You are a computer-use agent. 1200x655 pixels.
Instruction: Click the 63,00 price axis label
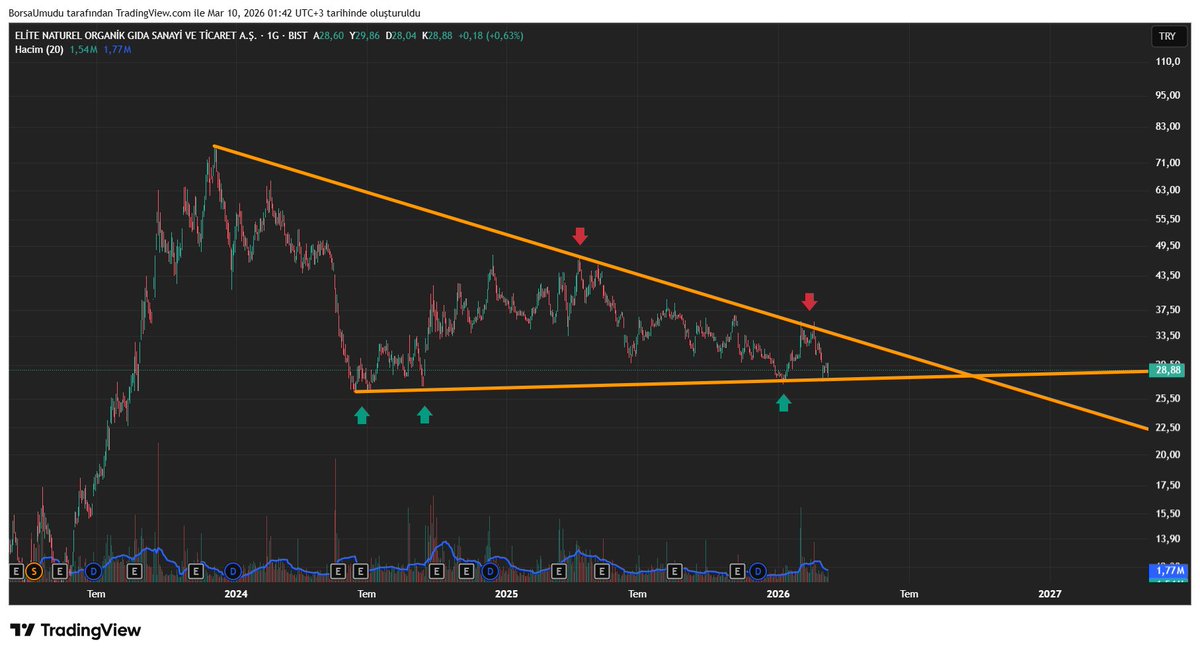click(x=1167, y=189)
